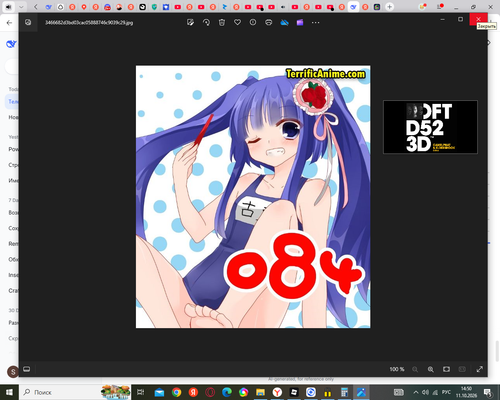Image resolution: width=500 pixels, height=400 pixels.
Task: Open the S user avatar in the browser
Action: point(13,372)
